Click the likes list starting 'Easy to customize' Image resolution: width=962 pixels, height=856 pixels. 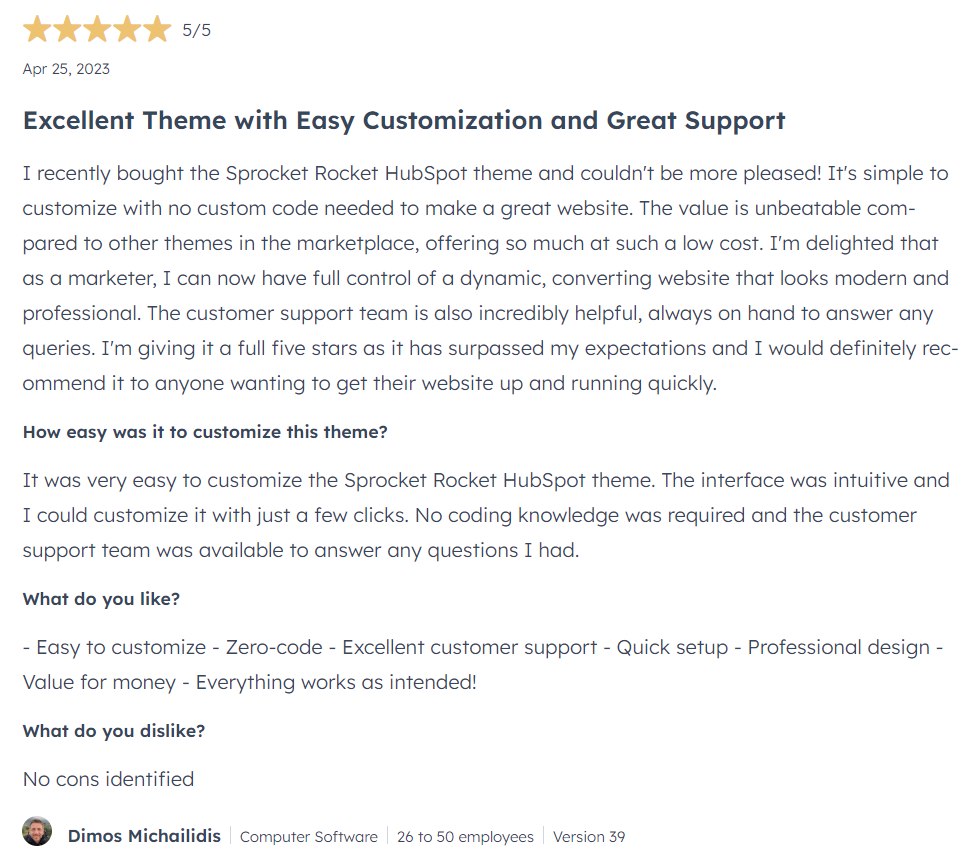pyautogui.click(x=483, y=665)
